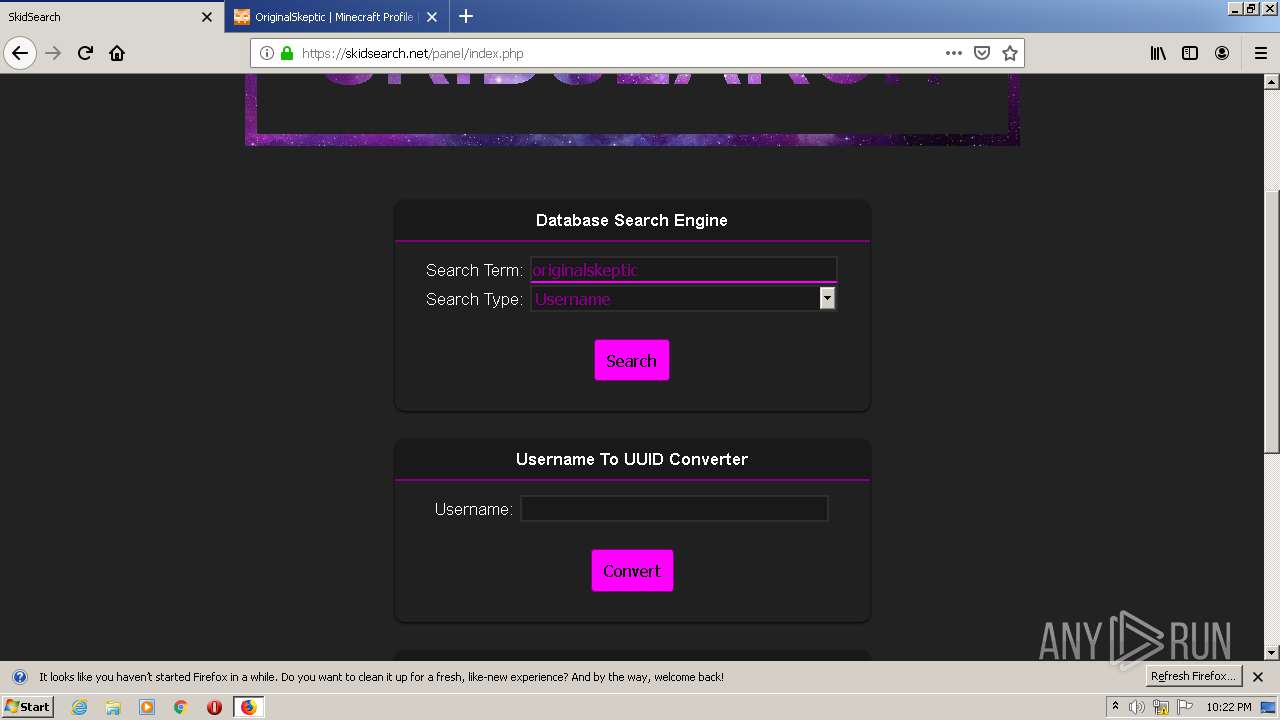Screen dimensions: 1280x720
Task: Click the green padlock connection icon
Action: [287, 53]
